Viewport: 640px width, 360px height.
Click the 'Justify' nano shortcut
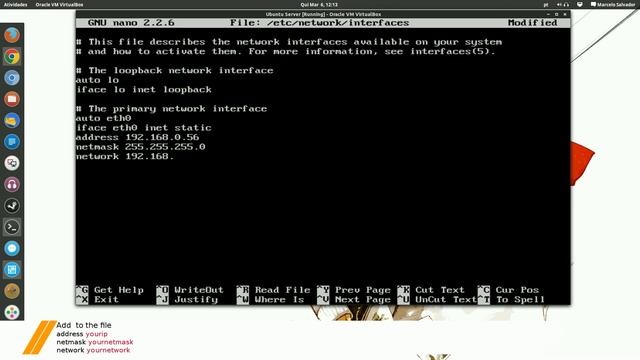[187, 300]
